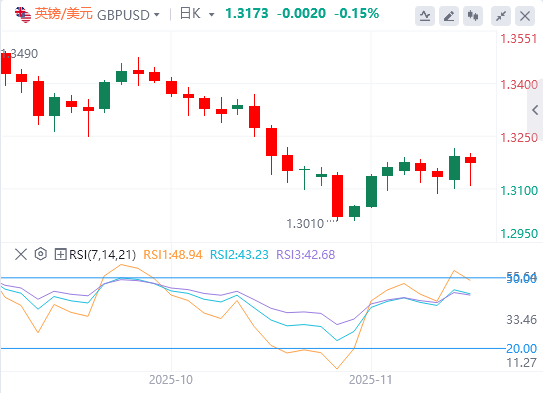The image size is (543, 393).
Task: Select the 日K period label
Action: pyautogui.click(x=190, y=14)
